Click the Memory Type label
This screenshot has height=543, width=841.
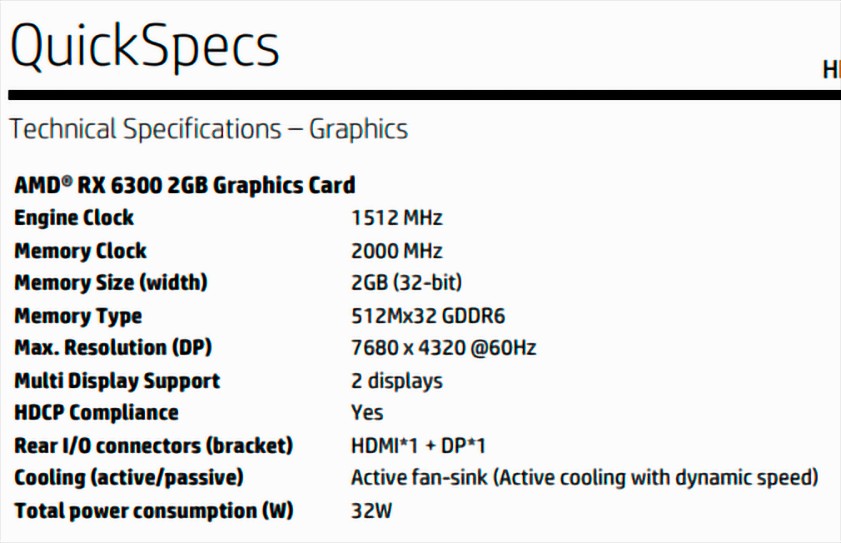tap(78, 316)
